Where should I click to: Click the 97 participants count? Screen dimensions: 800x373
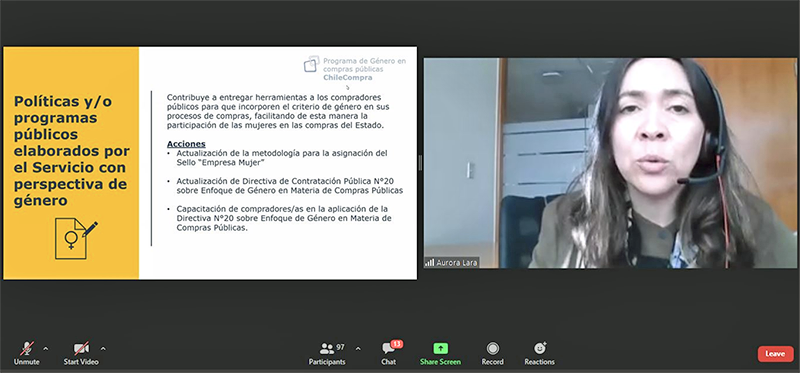click(340, 347)
